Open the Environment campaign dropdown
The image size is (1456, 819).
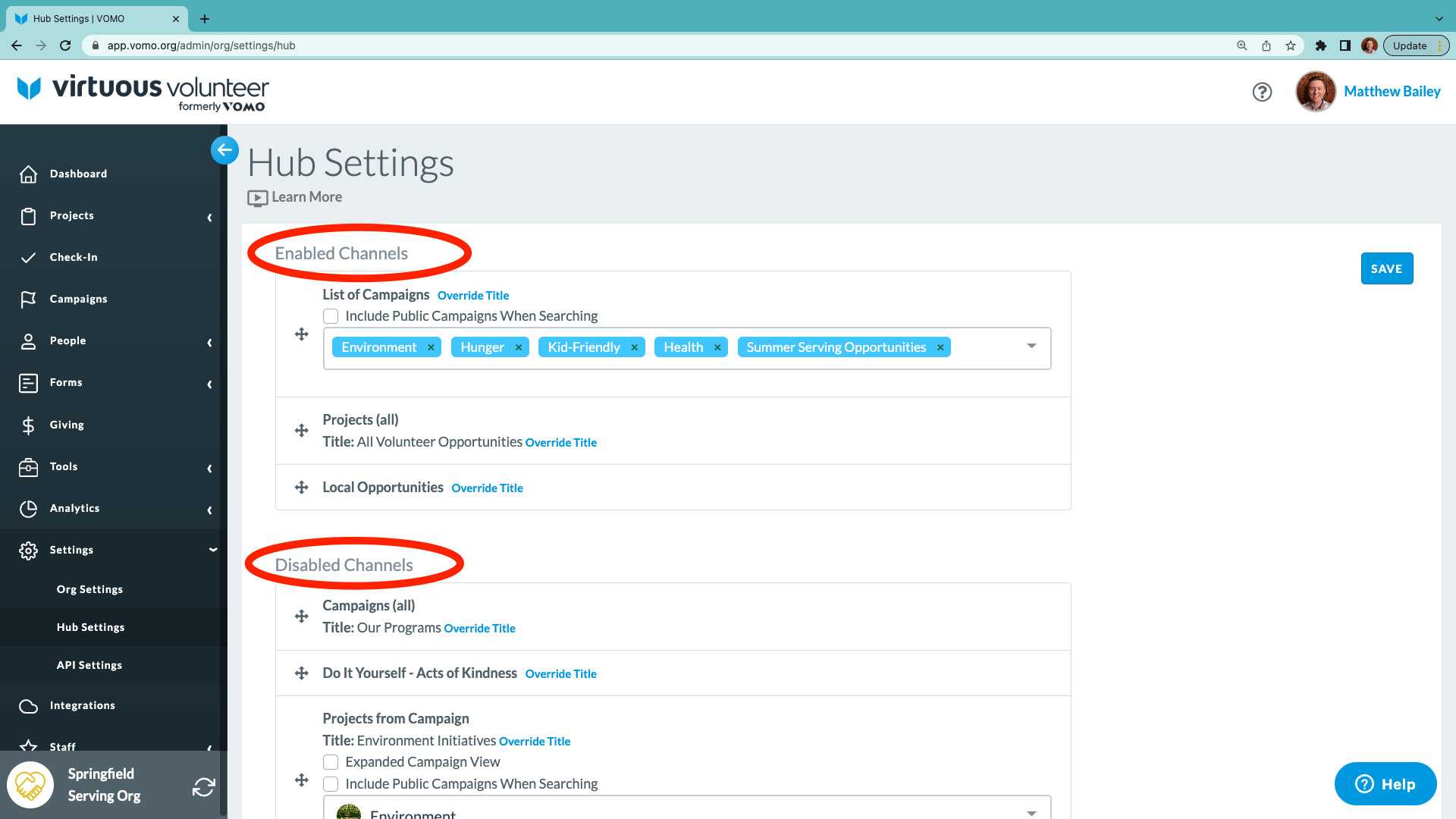[1031, 812]
